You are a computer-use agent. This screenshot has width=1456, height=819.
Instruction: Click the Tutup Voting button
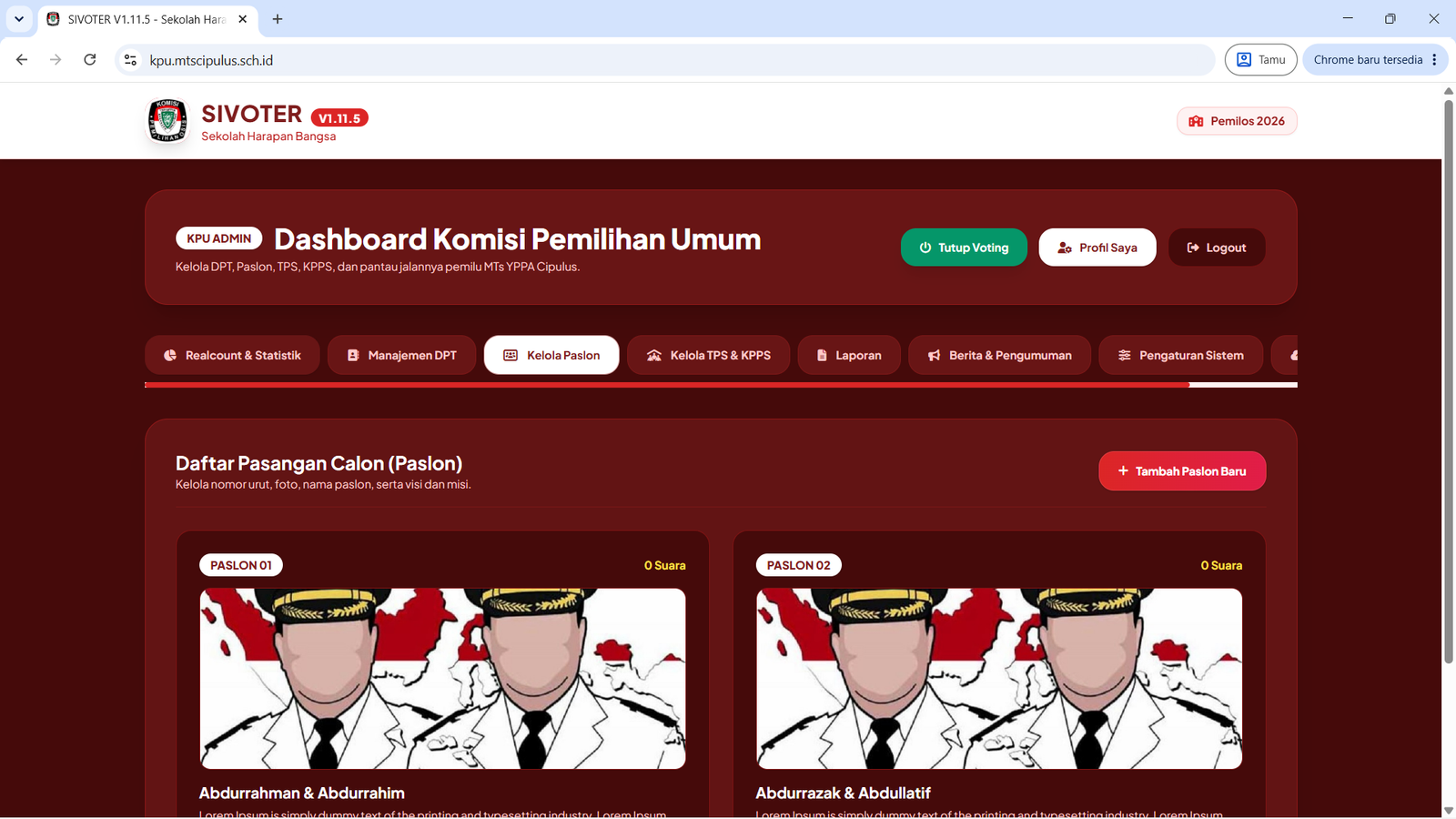(964, 248)
